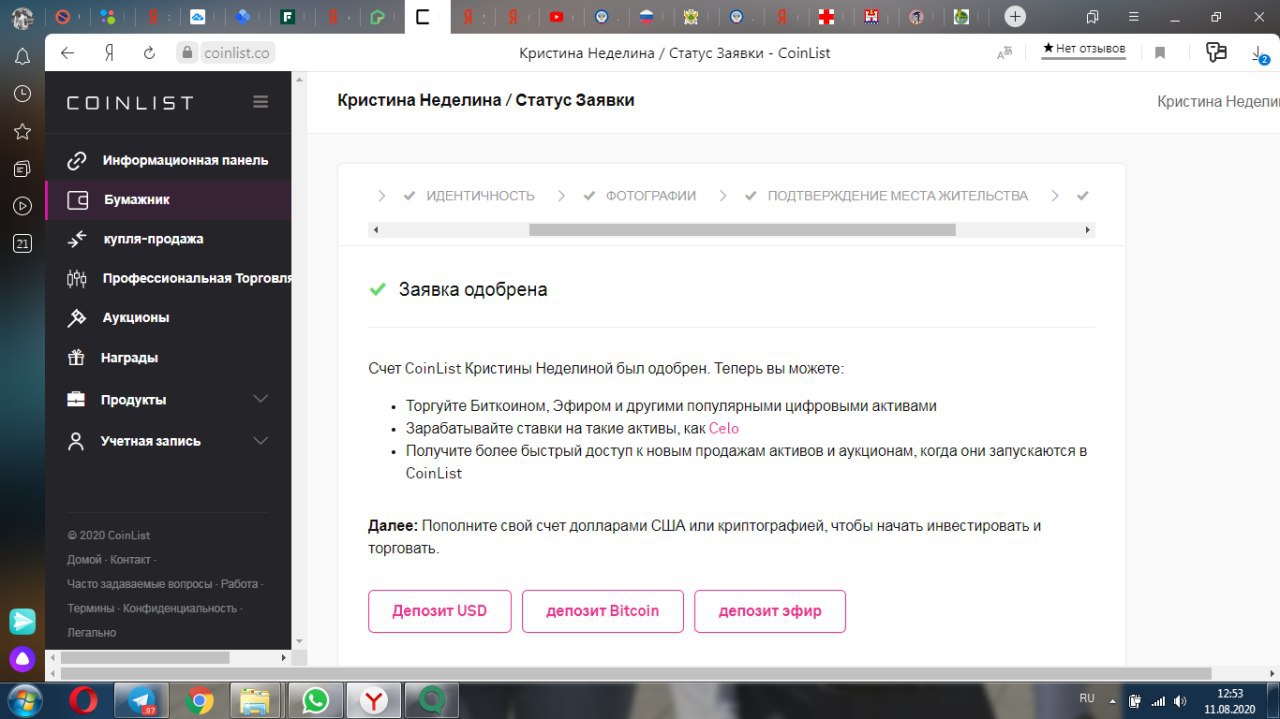Viewport: 1280px width, 719px height.
Task: Open the Домой footer link
Action: [x=84, y=559]
